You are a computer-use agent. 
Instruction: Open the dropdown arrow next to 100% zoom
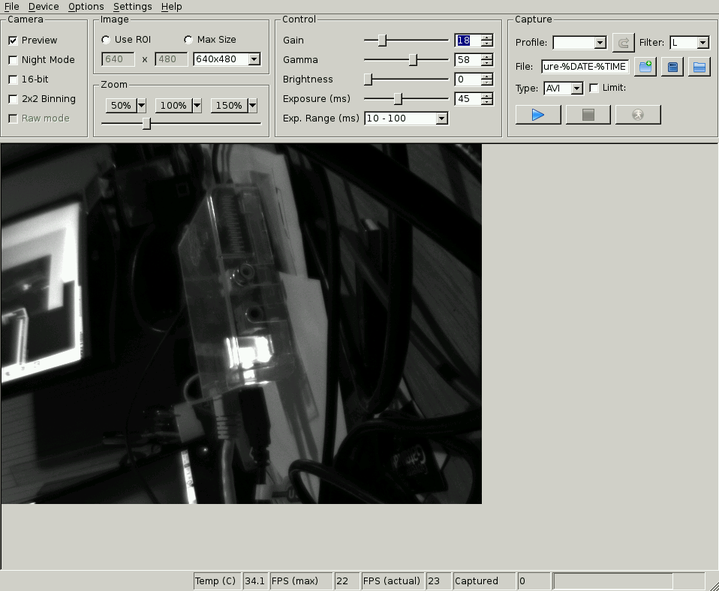pos(197,105)
